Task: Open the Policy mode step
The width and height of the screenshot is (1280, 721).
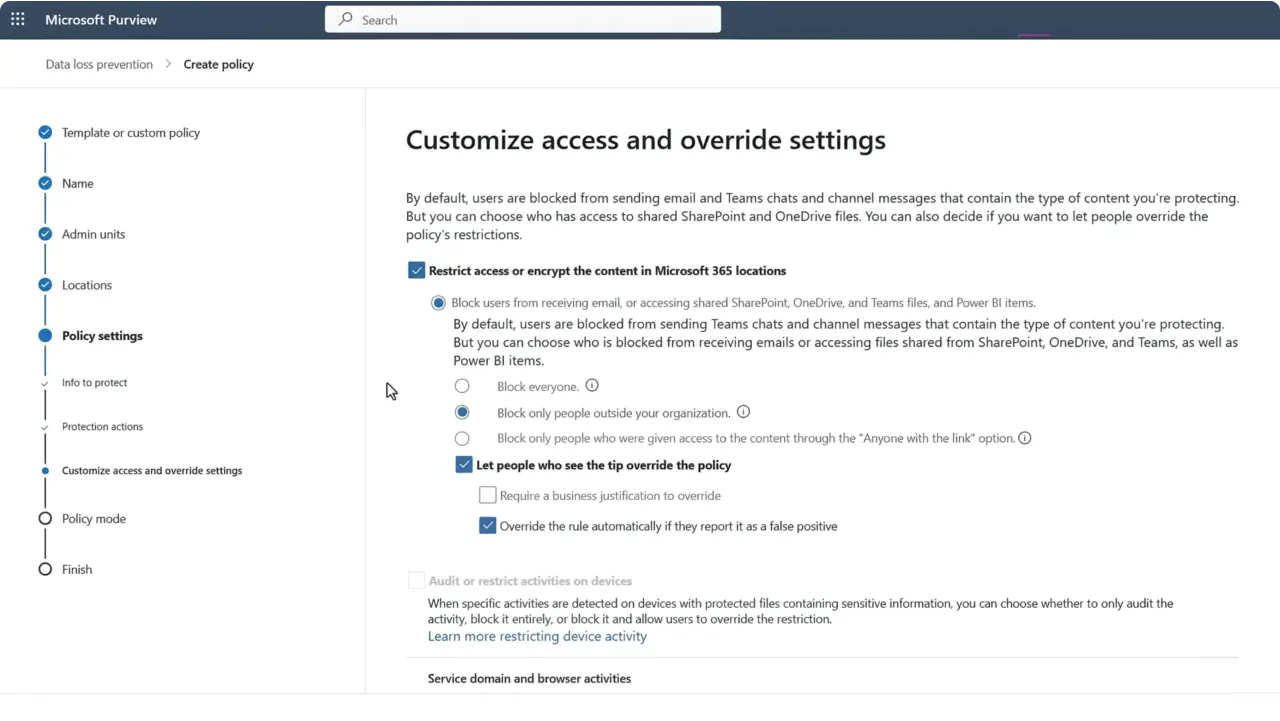Action: 94,518
